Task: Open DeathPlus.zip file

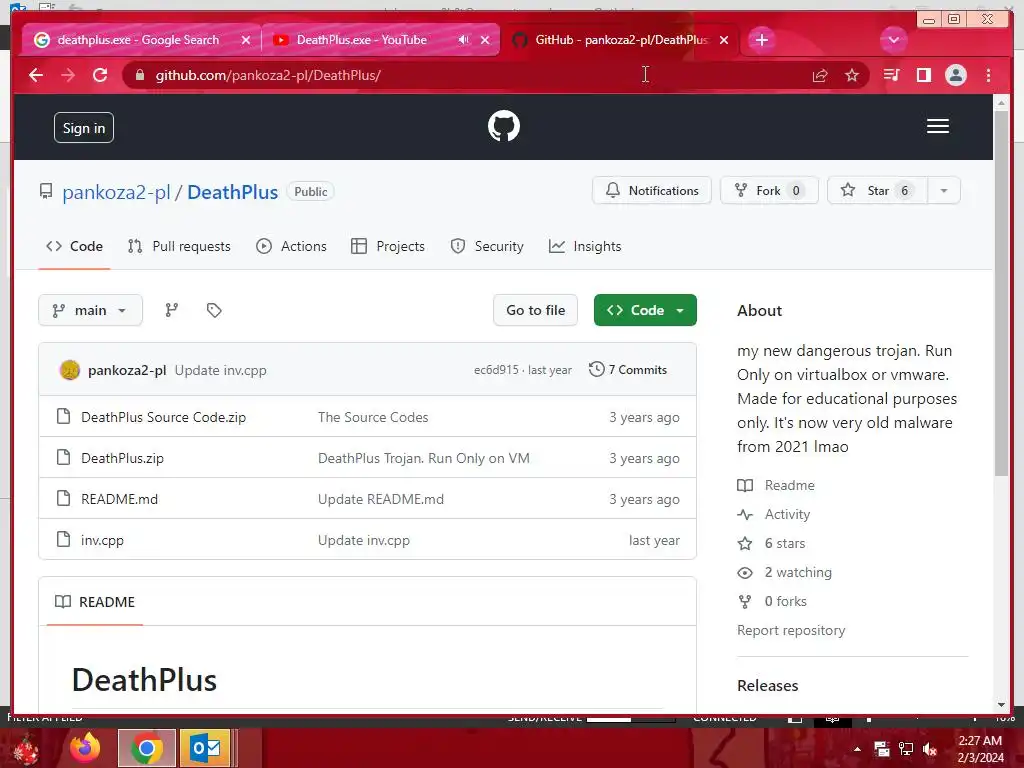Action: [122, 458]
